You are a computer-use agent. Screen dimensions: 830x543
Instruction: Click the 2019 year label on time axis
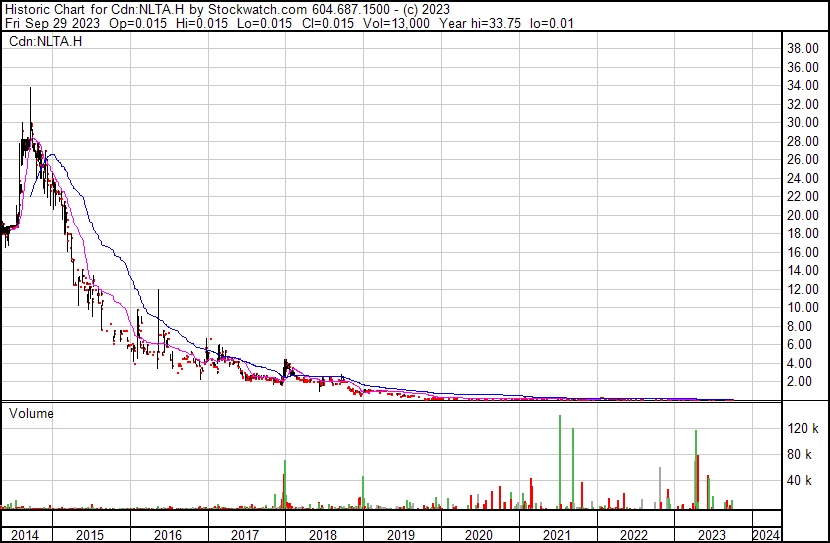point(401,535)
